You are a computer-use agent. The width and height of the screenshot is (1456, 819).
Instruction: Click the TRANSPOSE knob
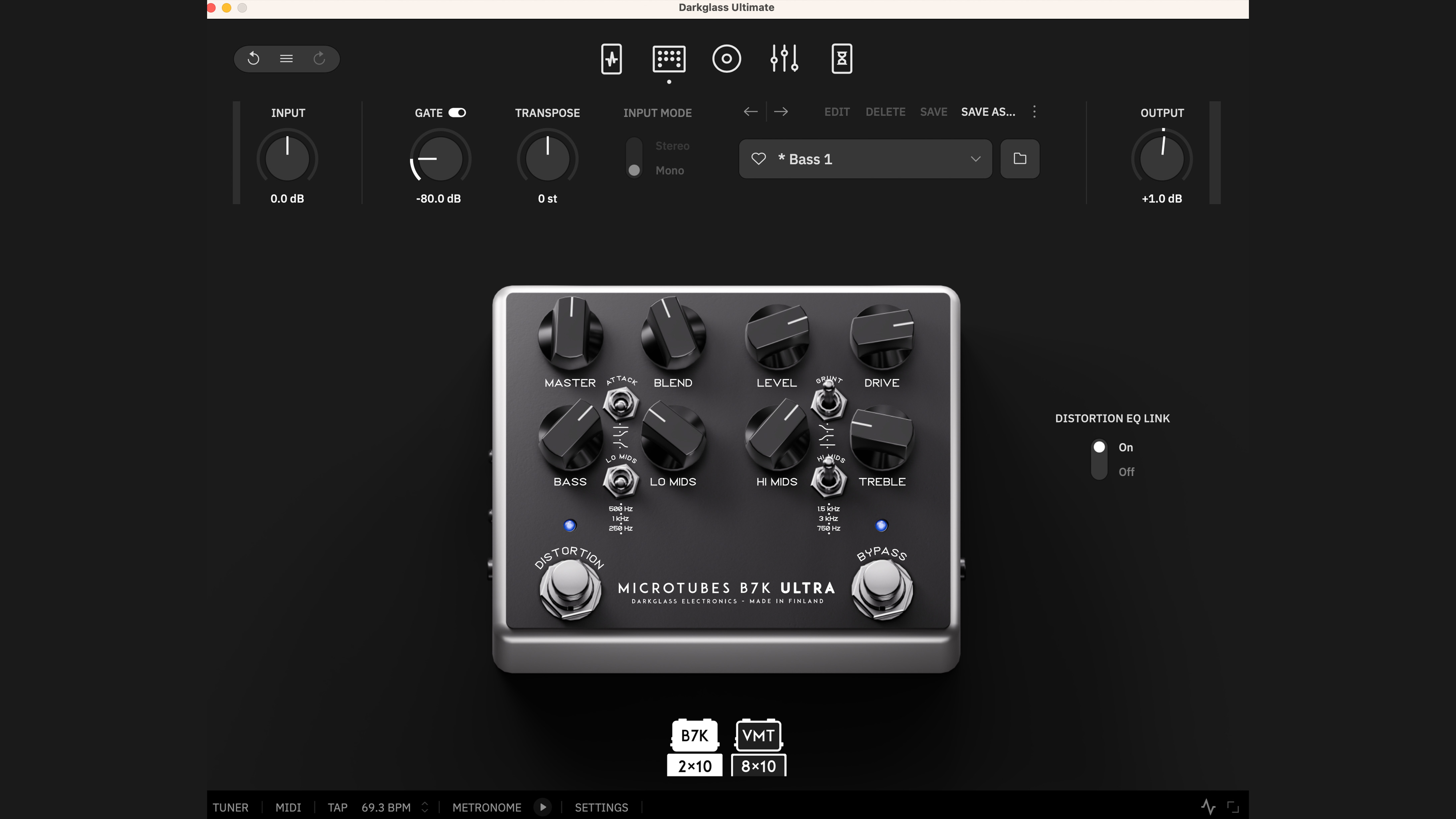coord(547,158)
